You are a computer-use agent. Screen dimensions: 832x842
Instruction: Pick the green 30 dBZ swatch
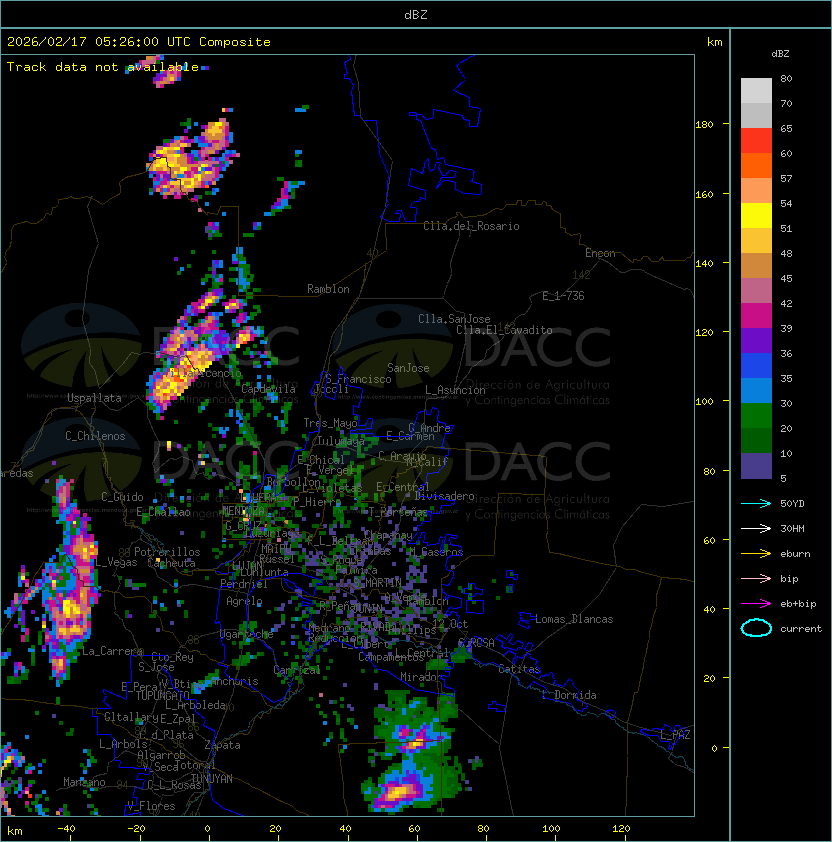756,416
